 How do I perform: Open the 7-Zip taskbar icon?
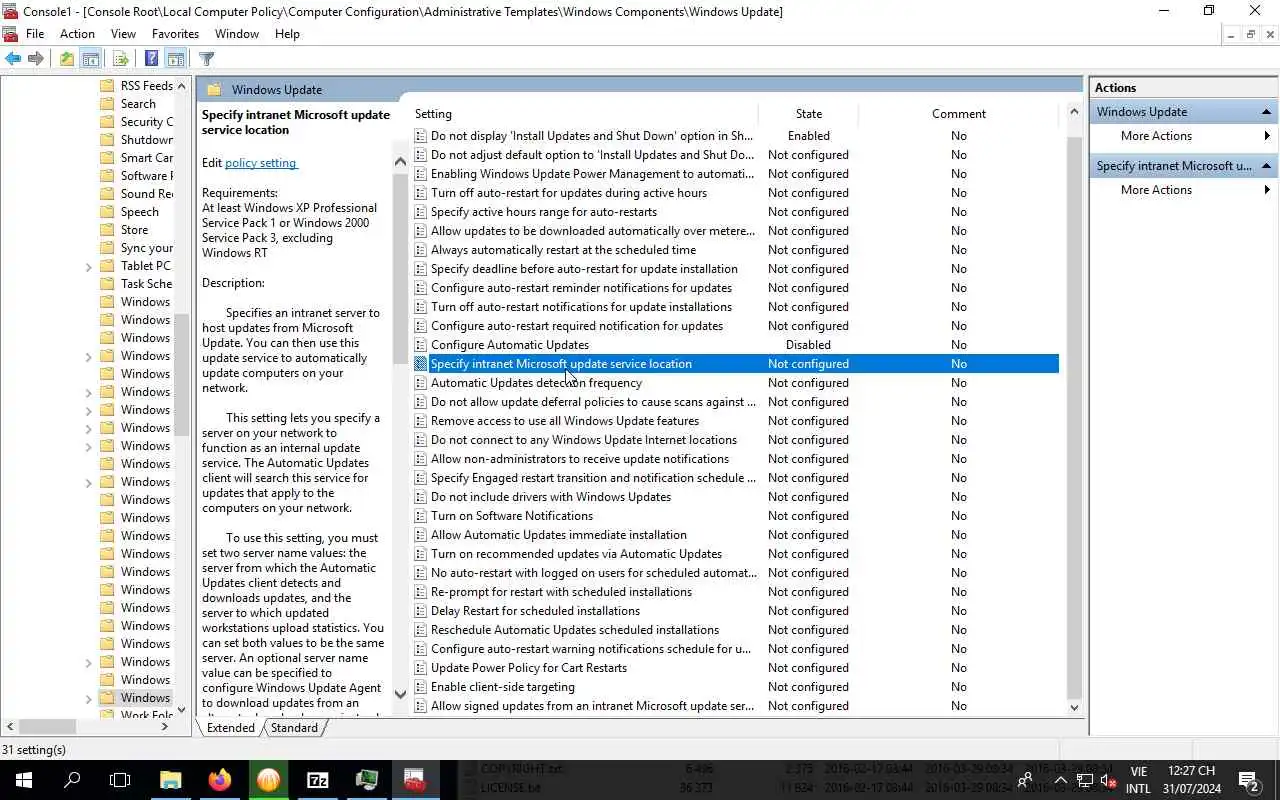point(317,780)
